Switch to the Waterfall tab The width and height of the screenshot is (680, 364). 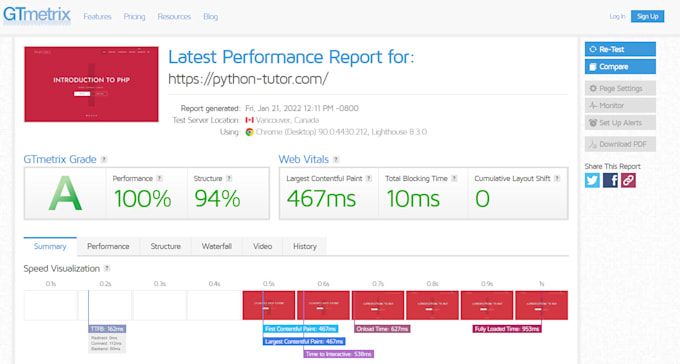click(x=216, y=246)
